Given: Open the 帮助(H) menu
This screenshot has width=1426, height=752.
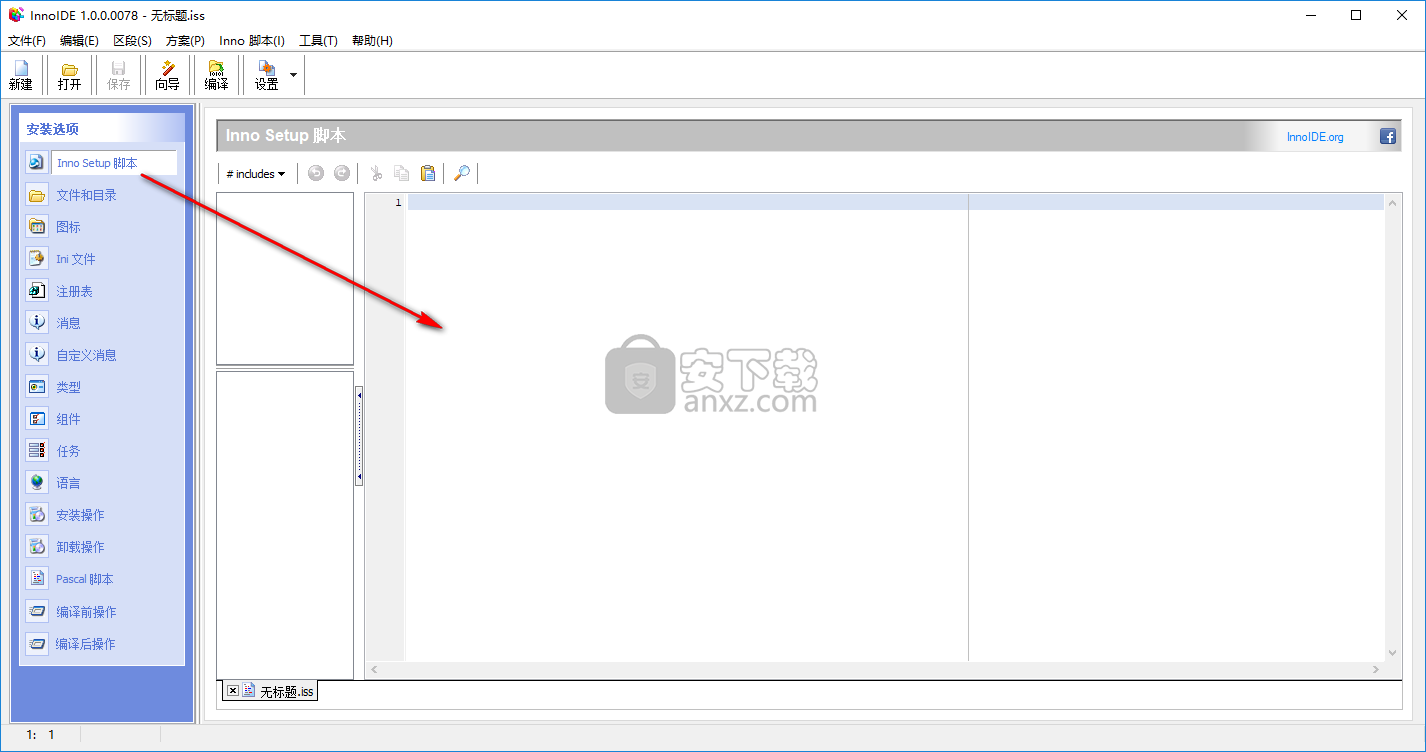Looking at the screenshot, I should coord(372,41).
